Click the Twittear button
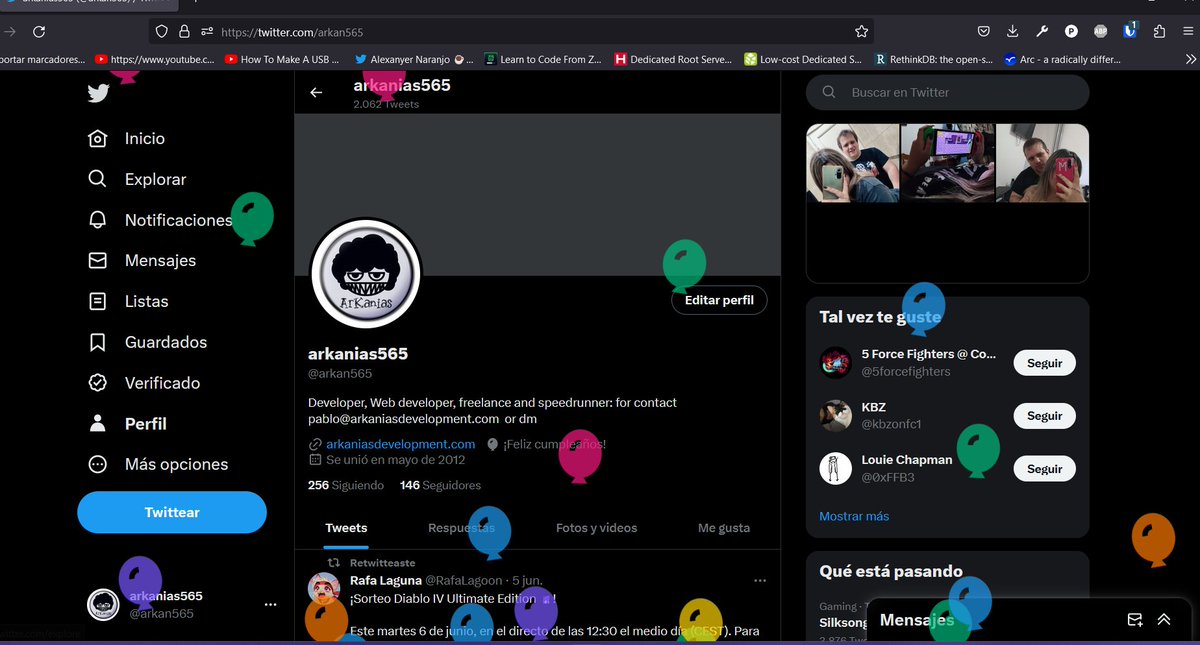Viewport: 1200px width, 645px height. 172,512
